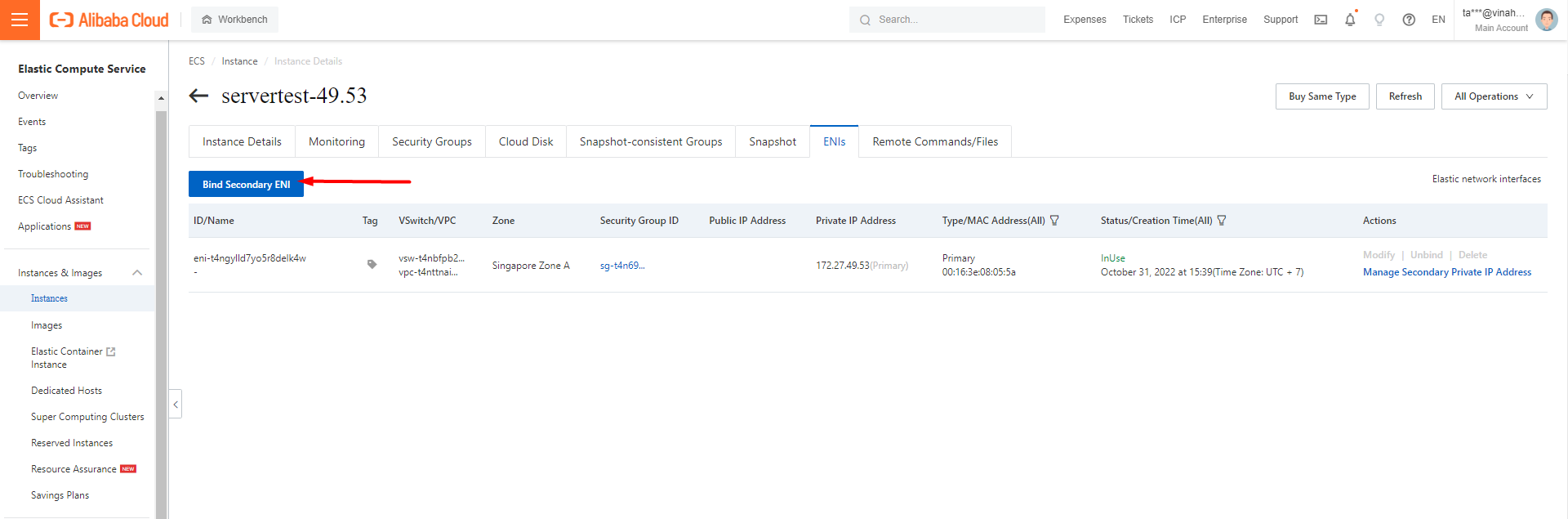Collapse the left sidebar panel

pyautogui.click(x=176, y=405)
